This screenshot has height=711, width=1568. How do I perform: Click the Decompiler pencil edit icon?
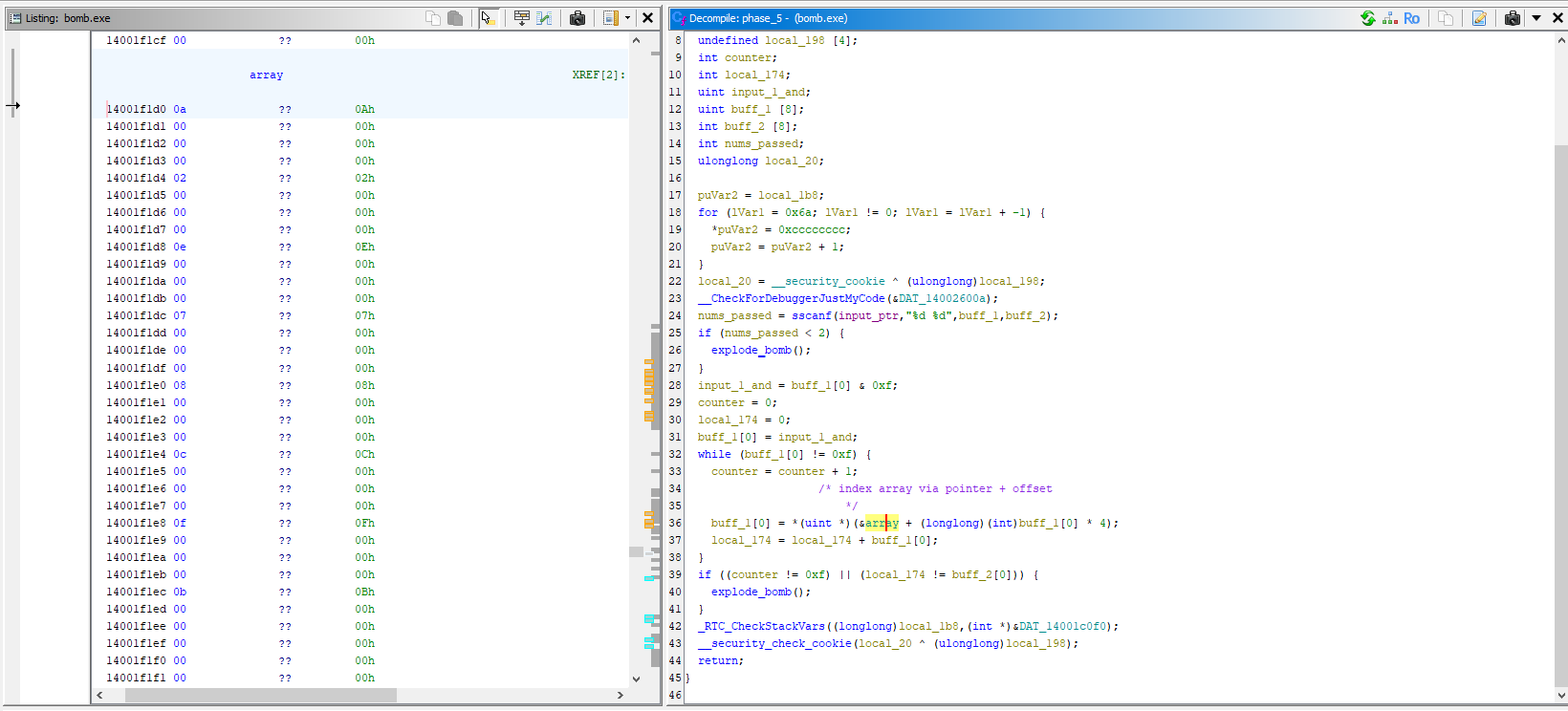1479,18
